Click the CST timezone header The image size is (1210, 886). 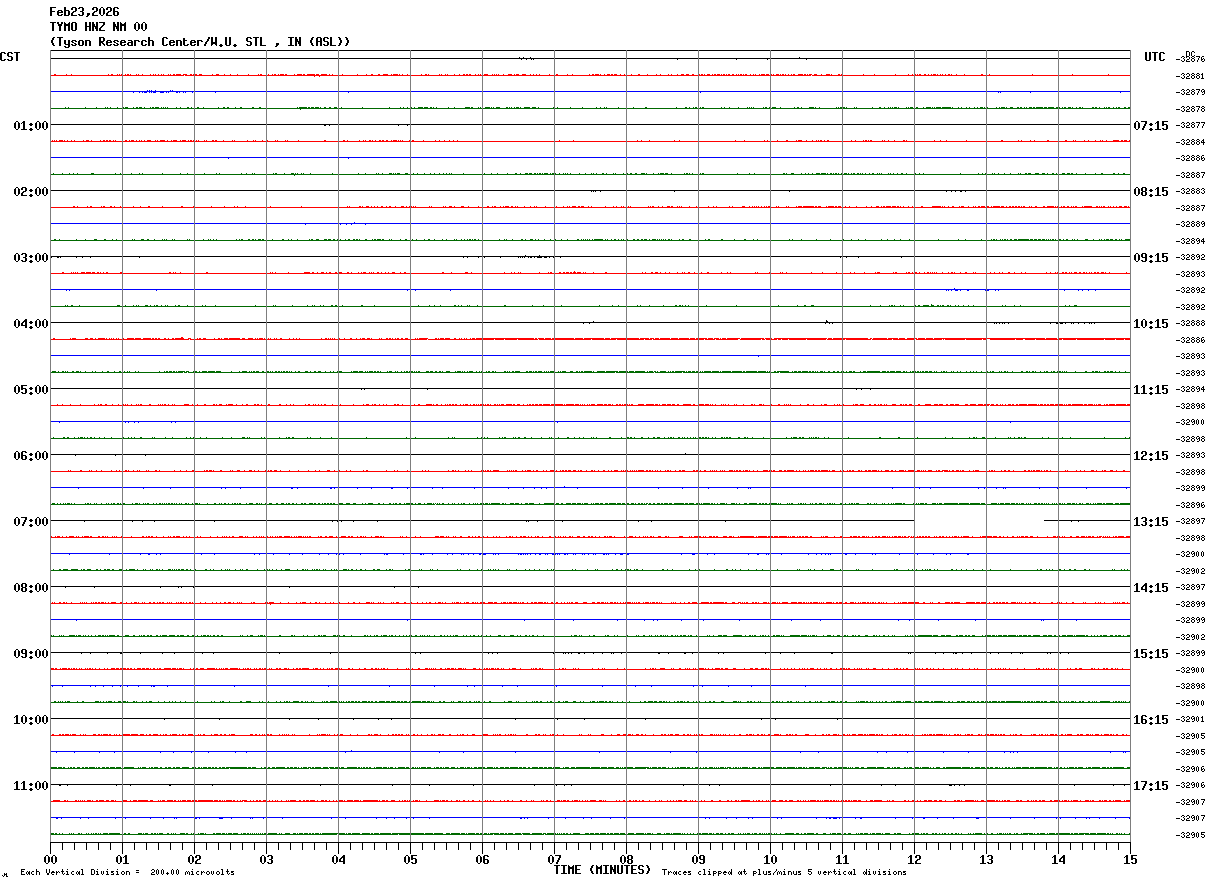coord(10,57)
